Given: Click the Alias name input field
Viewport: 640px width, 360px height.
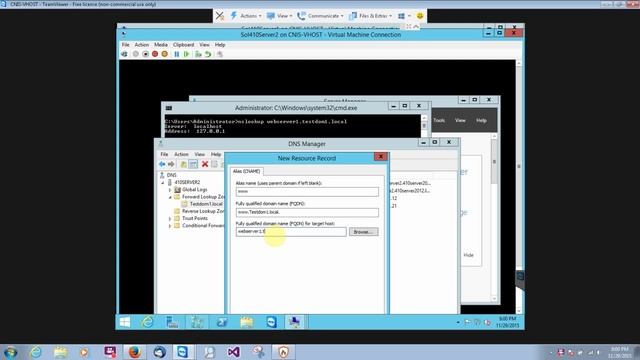Looking at the screenshot, I should (x=307, y=191).
